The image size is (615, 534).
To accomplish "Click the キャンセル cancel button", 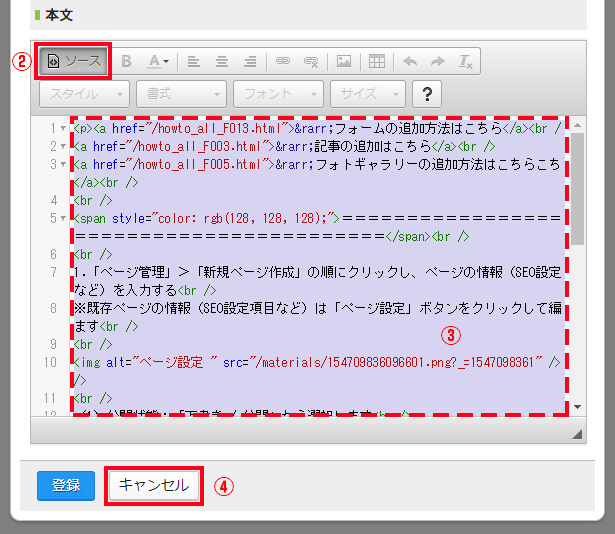I will tap(154, 486).
